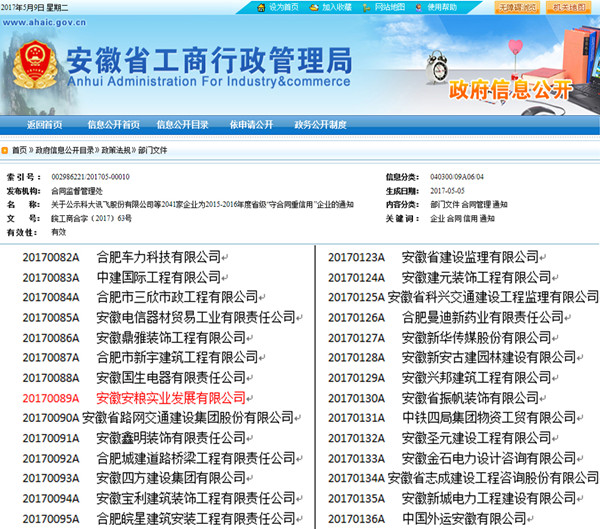Click document number 皖工商合字〔2017〕63号
The width and height of the screenshot is (600, 529).
(x=91, y=219)
